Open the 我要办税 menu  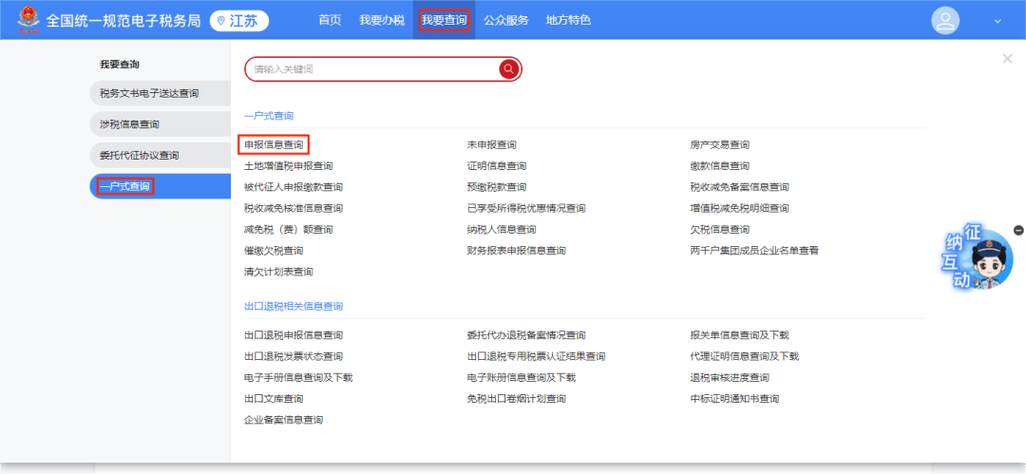click(x=382, y=20)
